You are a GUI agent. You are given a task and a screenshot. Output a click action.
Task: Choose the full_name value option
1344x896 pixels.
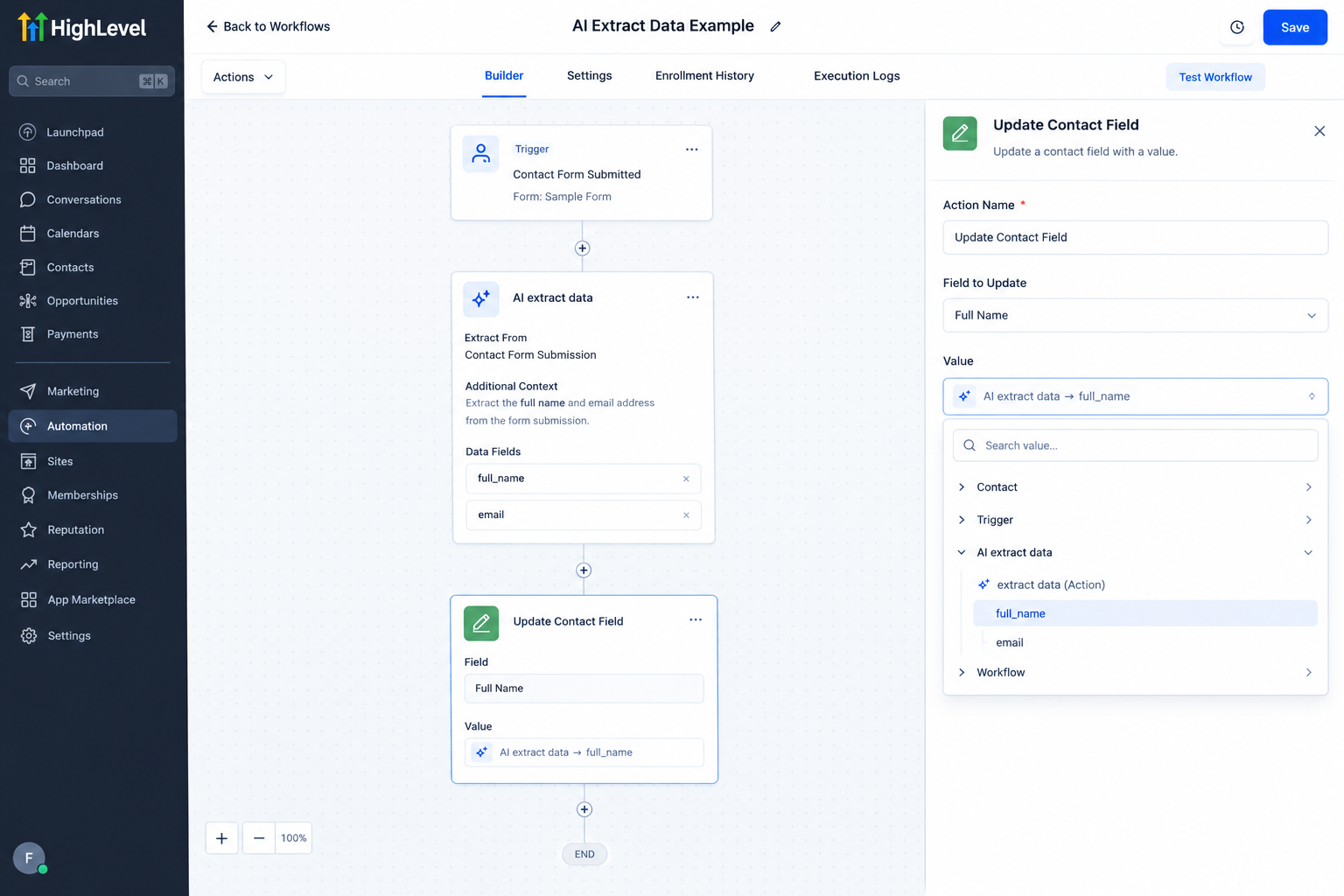pos(1145,613)
